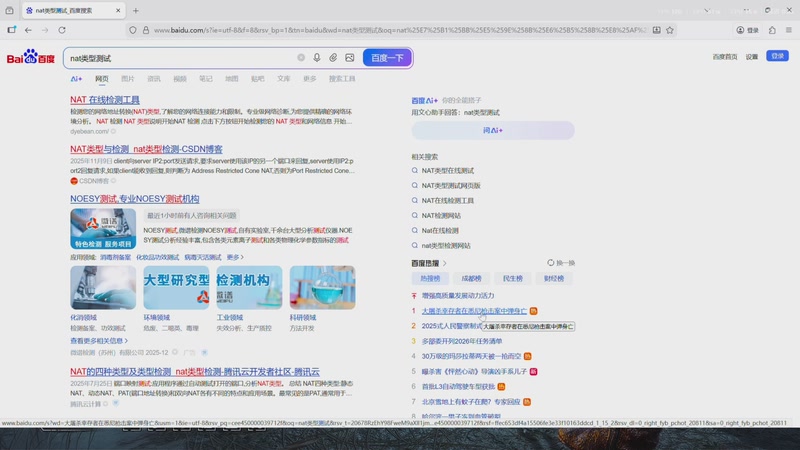Viewport: 800px width, 450px height.
Task: Switch to the 视频 tab
Action: tap(180, 79)
